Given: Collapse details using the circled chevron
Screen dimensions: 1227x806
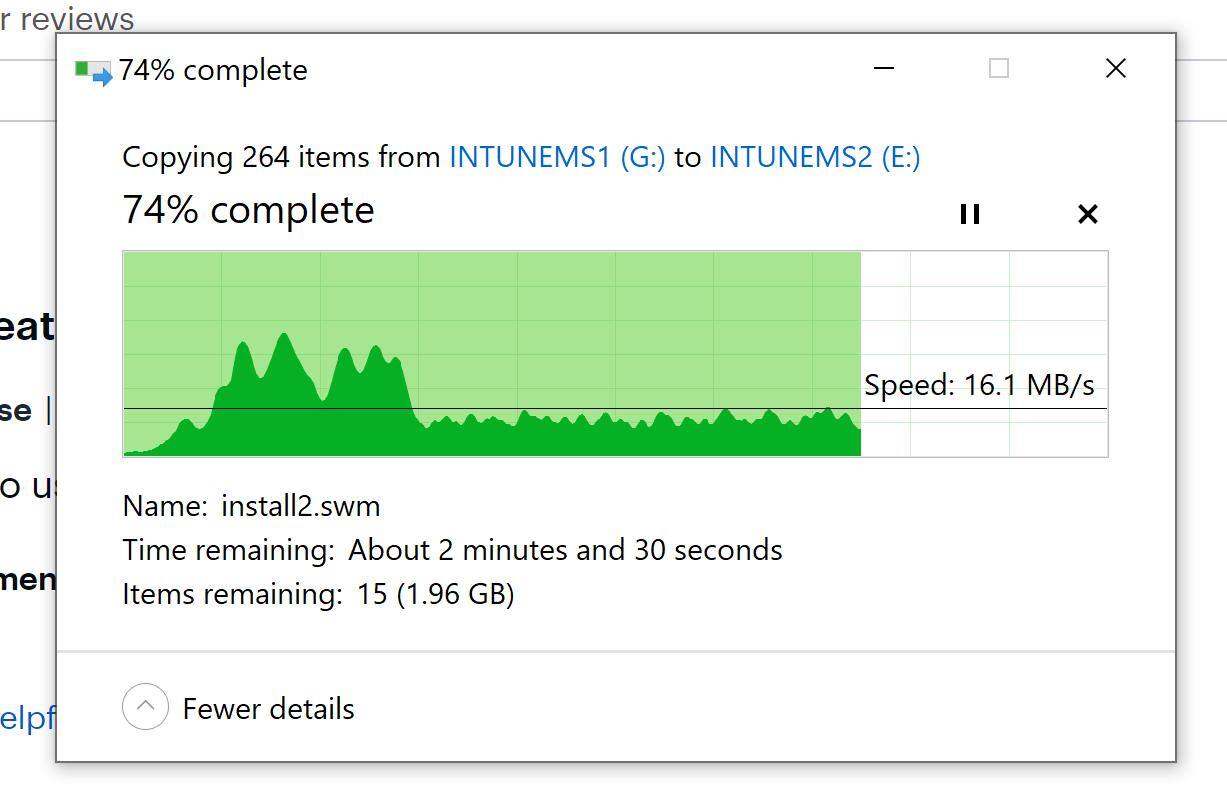Looking at the screenshot, I should point(145,707).
